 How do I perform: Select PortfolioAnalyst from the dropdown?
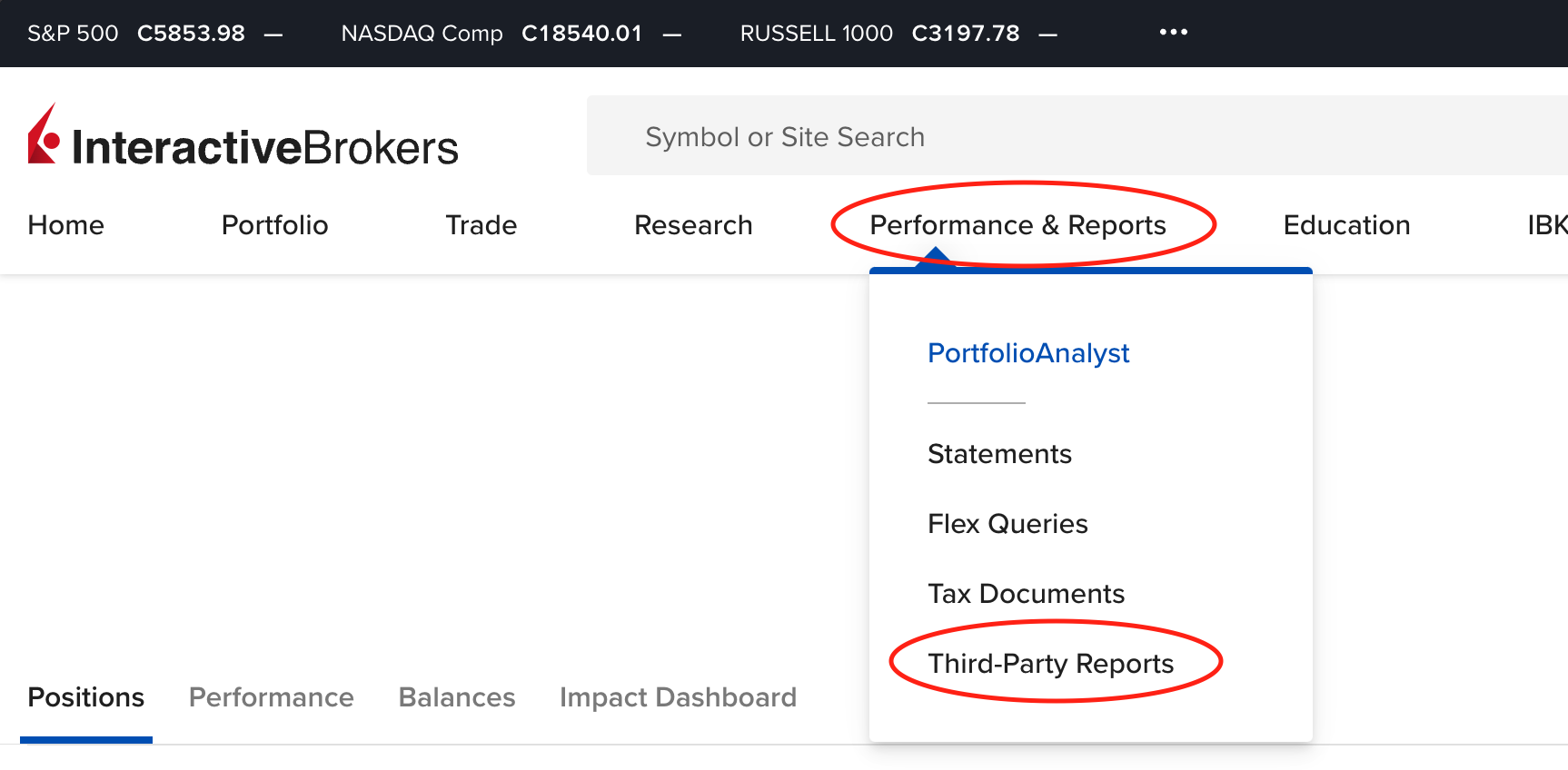click(1028, 353)
